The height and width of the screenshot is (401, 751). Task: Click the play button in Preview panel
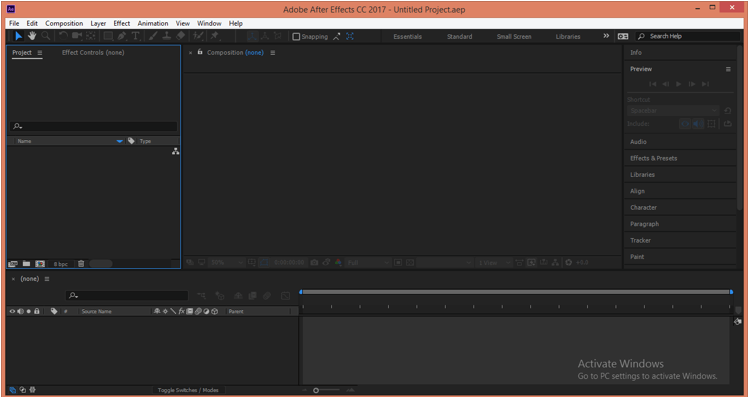click(x=679, y=84)
